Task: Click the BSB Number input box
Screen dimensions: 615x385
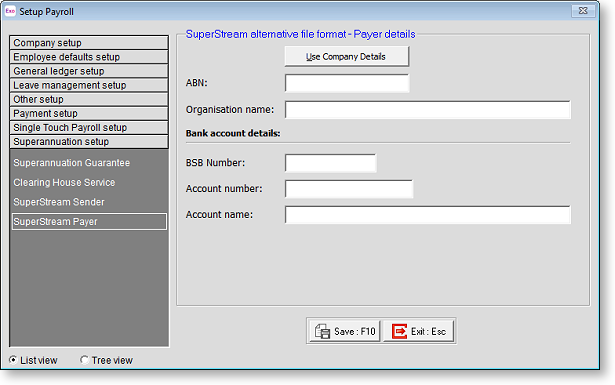Action: [331, 163]
